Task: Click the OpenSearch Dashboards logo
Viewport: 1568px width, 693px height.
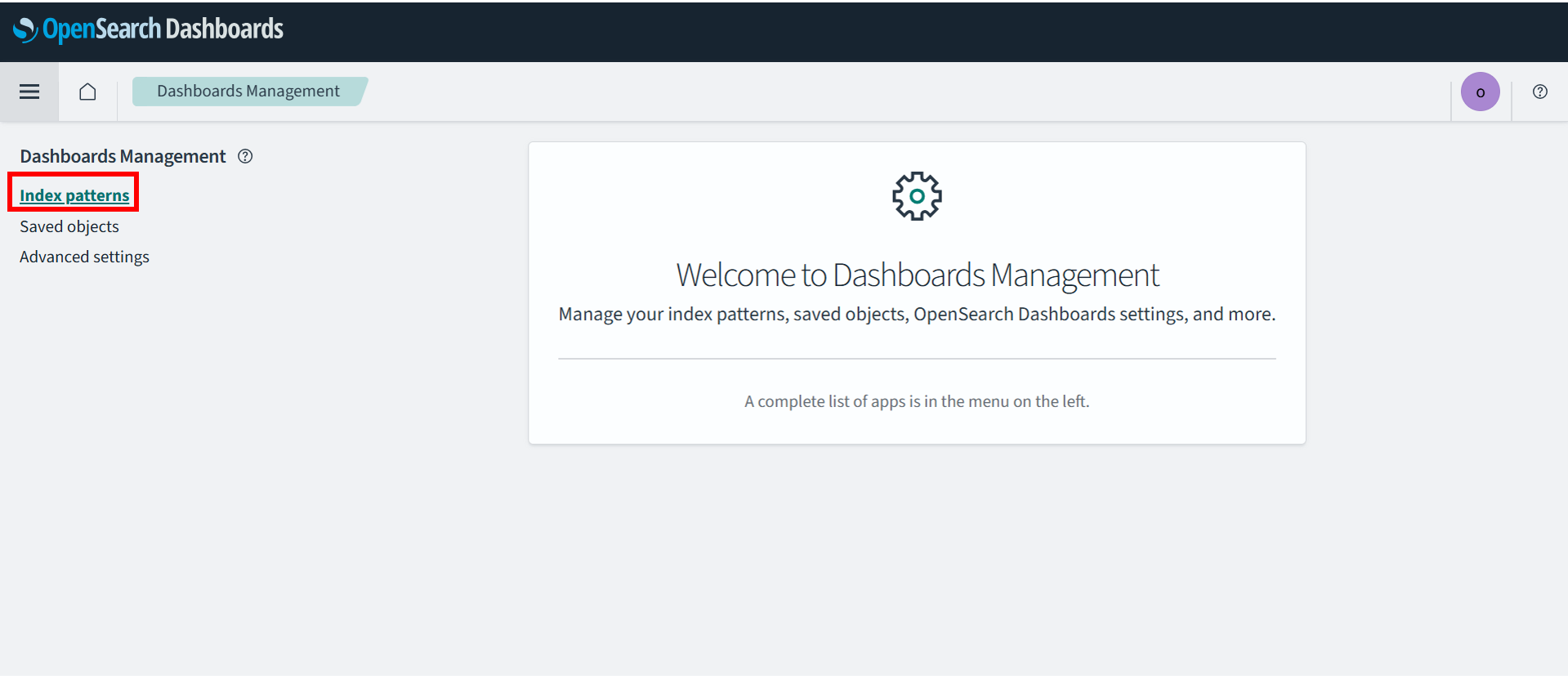Action: tap(148, 29)
